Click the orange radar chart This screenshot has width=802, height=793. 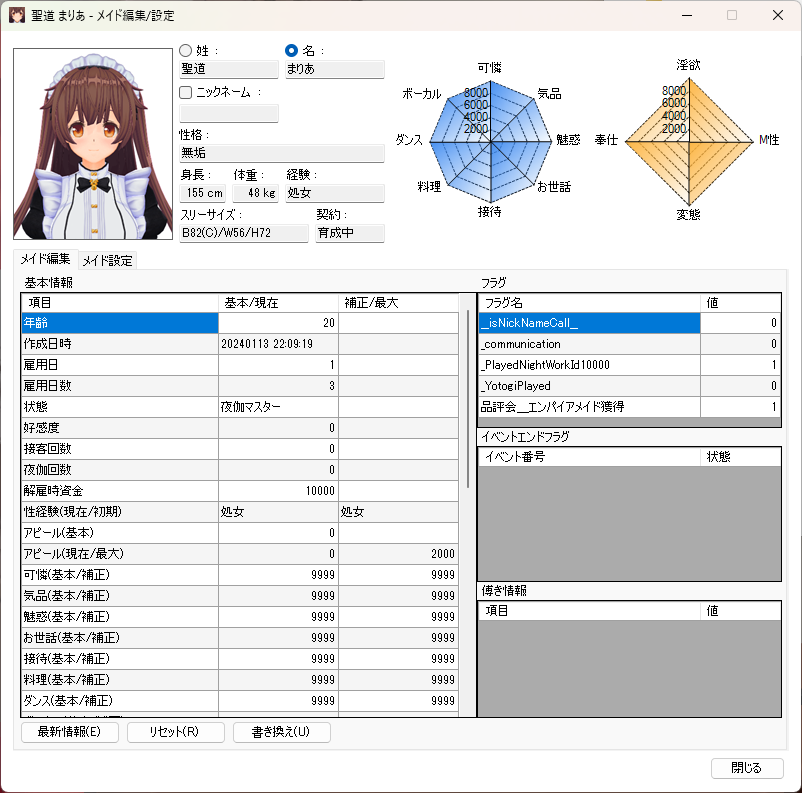pos(688,141)
